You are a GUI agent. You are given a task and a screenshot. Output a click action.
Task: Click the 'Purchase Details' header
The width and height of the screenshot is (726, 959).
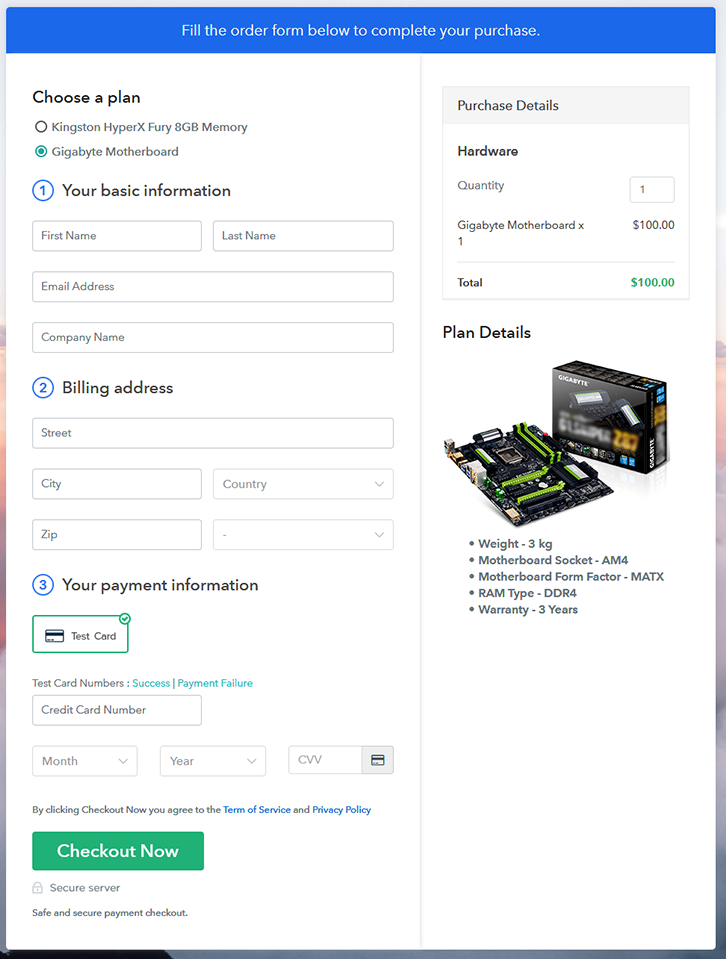tap(508, 105)
